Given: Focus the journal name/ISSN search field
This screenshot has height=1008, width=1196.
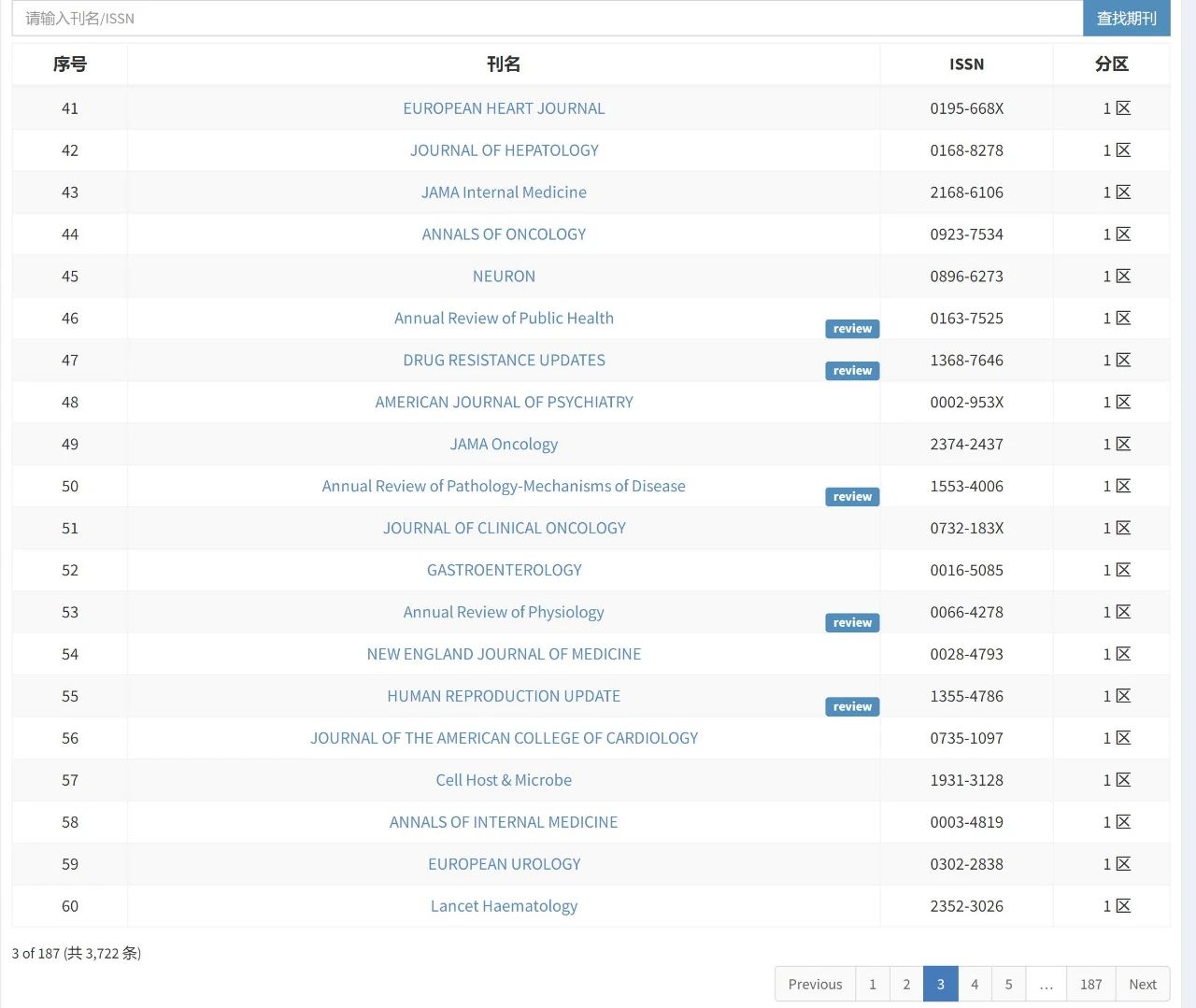Looking at the screenshot, I should pos(547,18).
